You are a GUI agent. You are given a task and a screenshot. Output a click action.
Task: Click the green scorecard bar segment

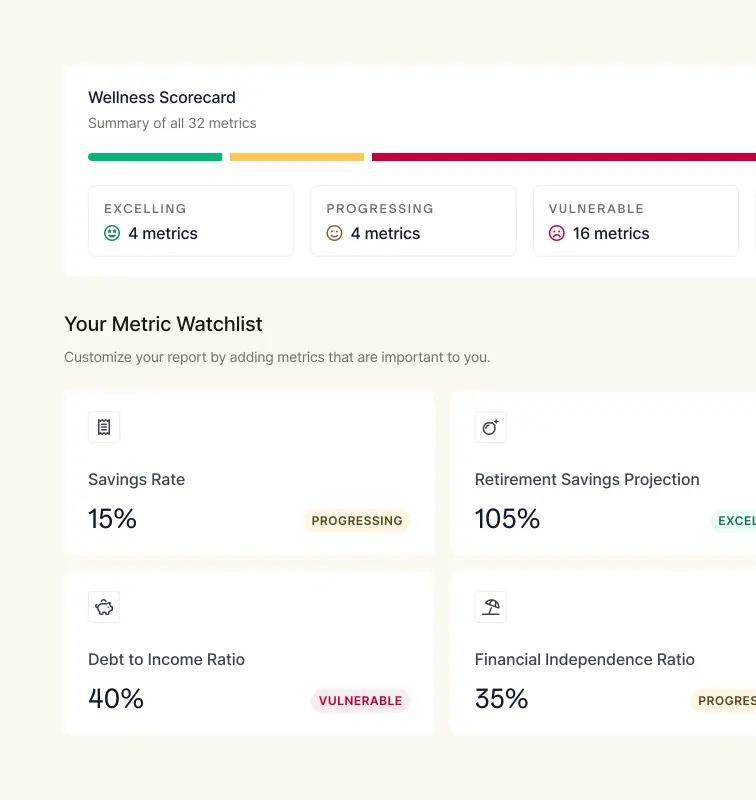point(155,157)
